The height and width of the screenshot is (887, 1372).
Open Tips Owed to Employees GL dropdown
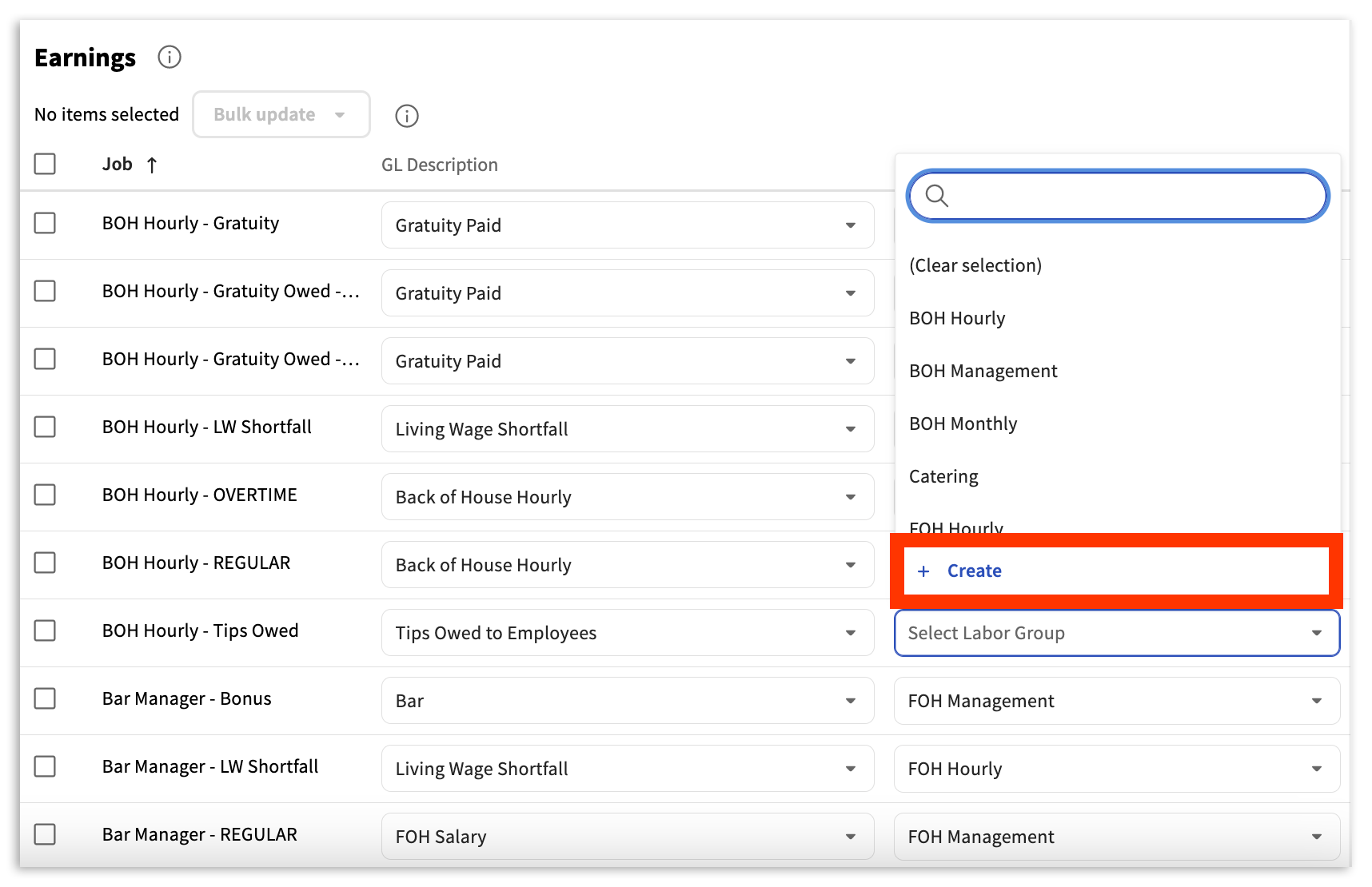(x=627, y=633)
